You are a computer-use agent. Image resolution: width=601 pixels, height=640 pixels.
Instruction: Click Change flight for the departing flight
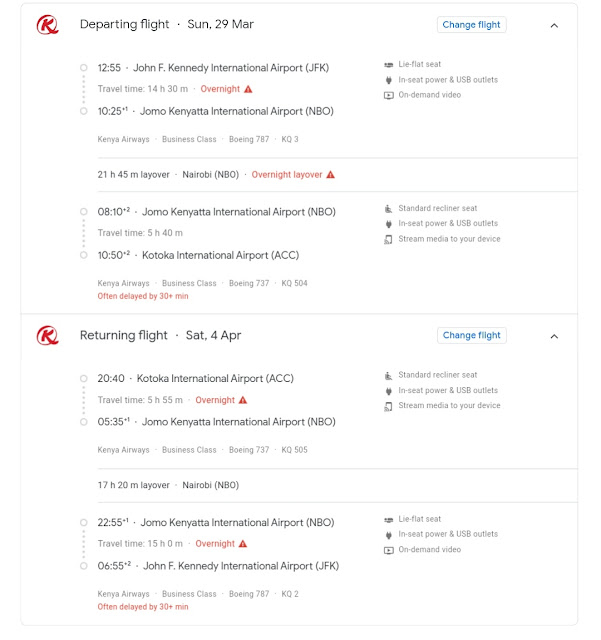point(472,25)
